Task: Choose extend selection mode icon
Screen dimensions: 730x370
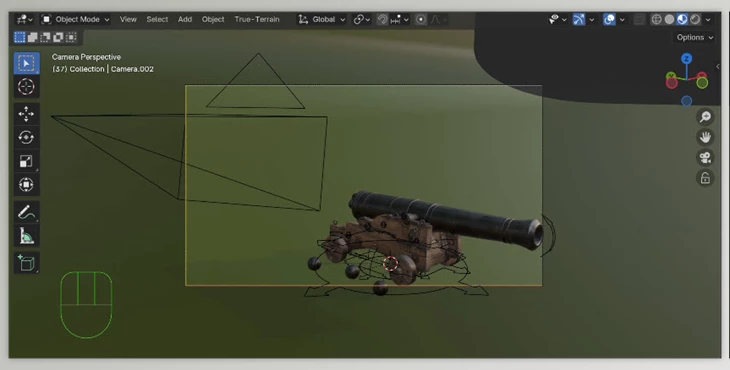Action: tap(33, 37)
